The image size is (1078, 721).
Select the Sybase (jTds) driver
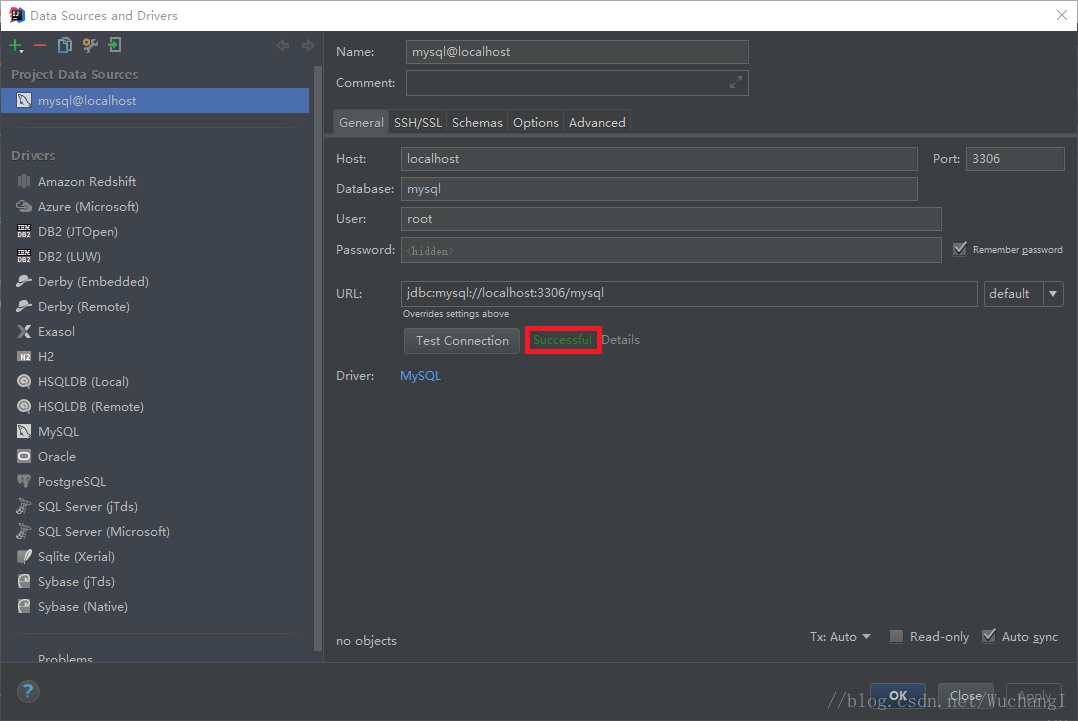[x=76, y=581]
